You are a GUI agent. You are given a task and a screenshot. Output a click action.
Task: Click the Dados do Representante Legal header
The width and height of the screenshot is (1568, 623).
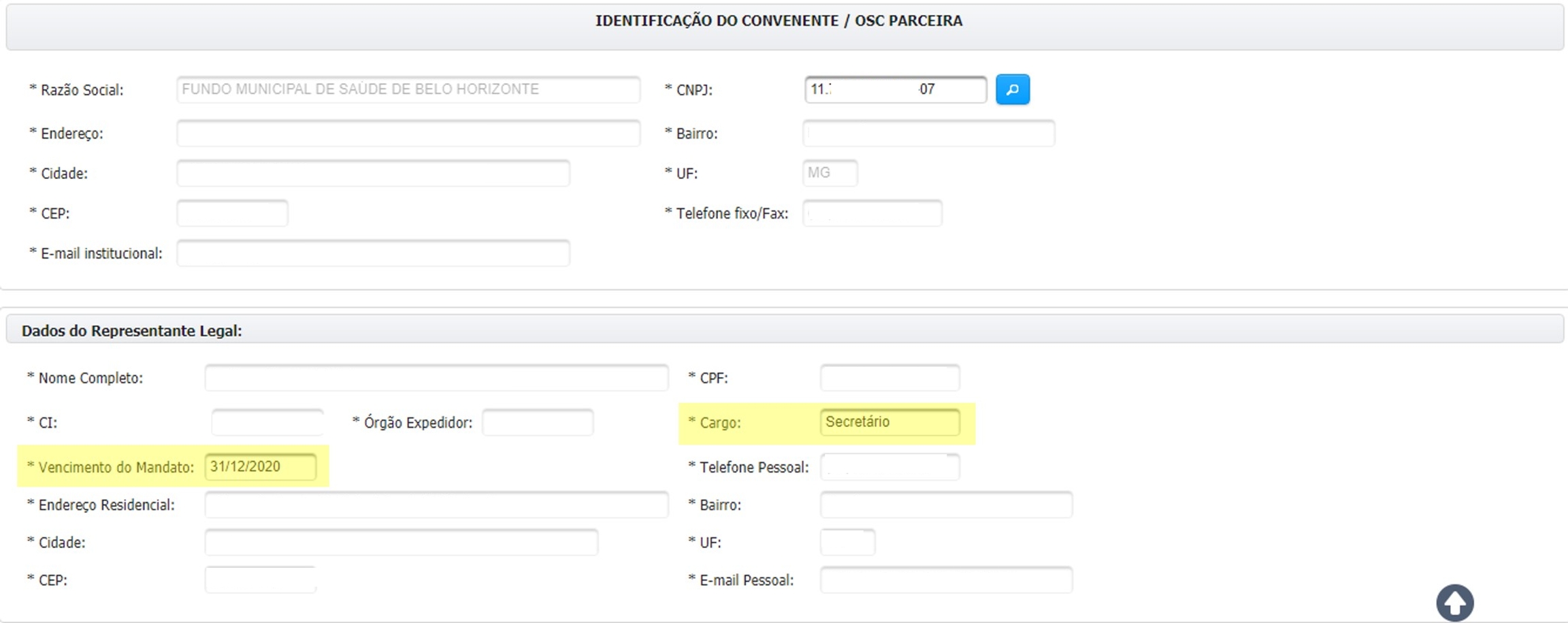coord(132,331)
